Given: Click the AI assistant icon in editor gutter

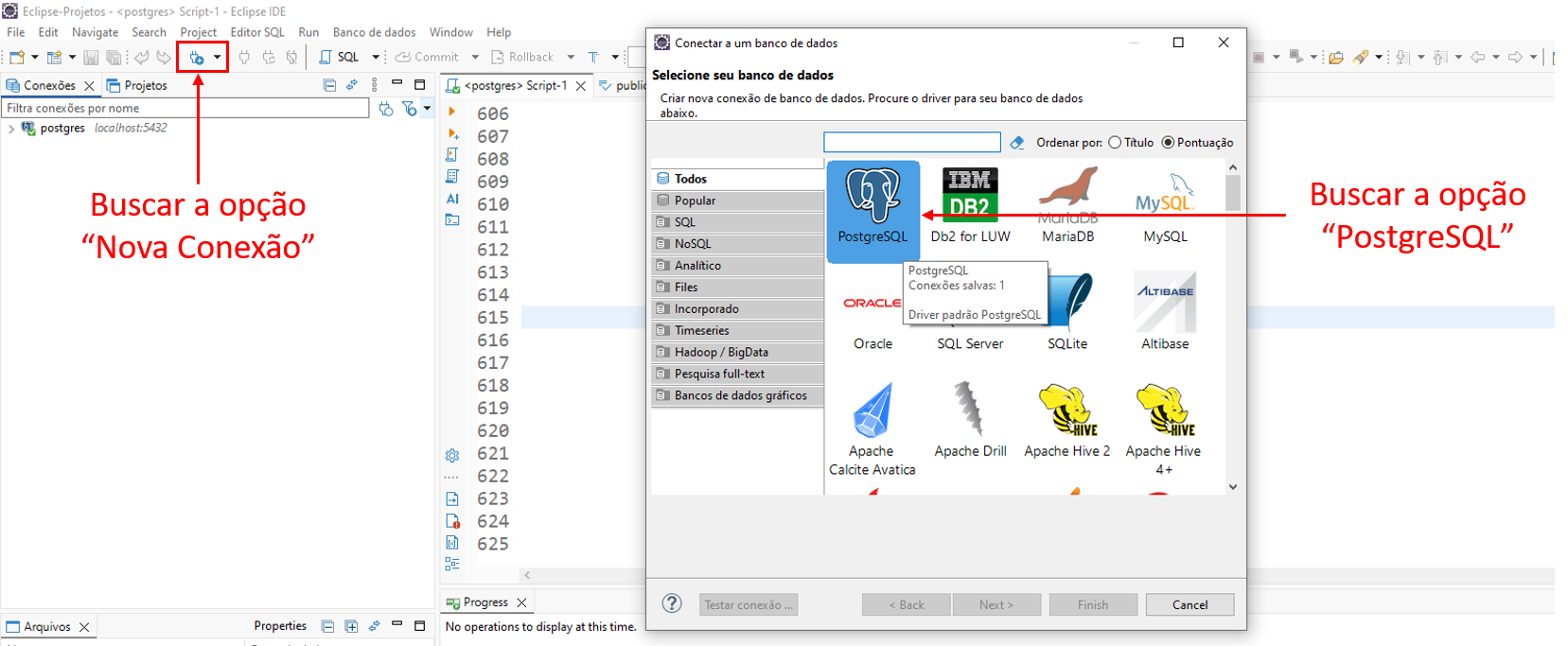Looking at the screenshot, I should [x=452, y=199].
